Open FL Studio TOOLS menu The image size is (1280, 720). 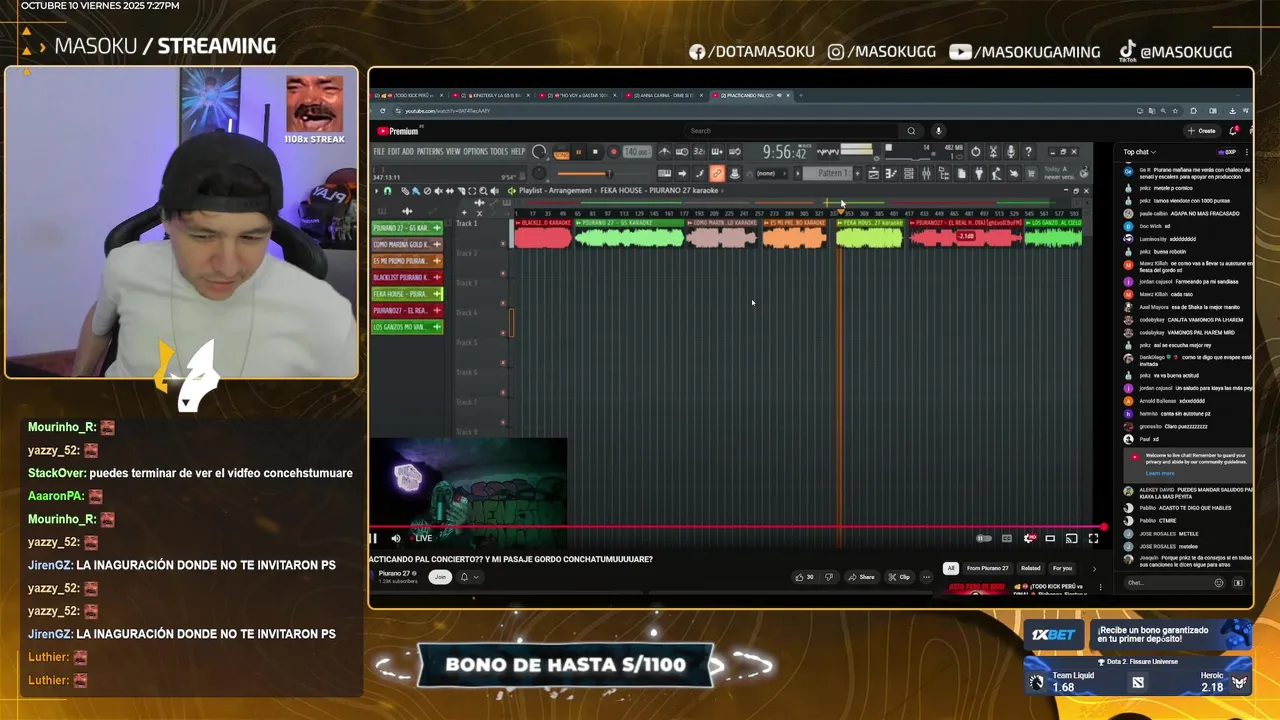(499, 151)
